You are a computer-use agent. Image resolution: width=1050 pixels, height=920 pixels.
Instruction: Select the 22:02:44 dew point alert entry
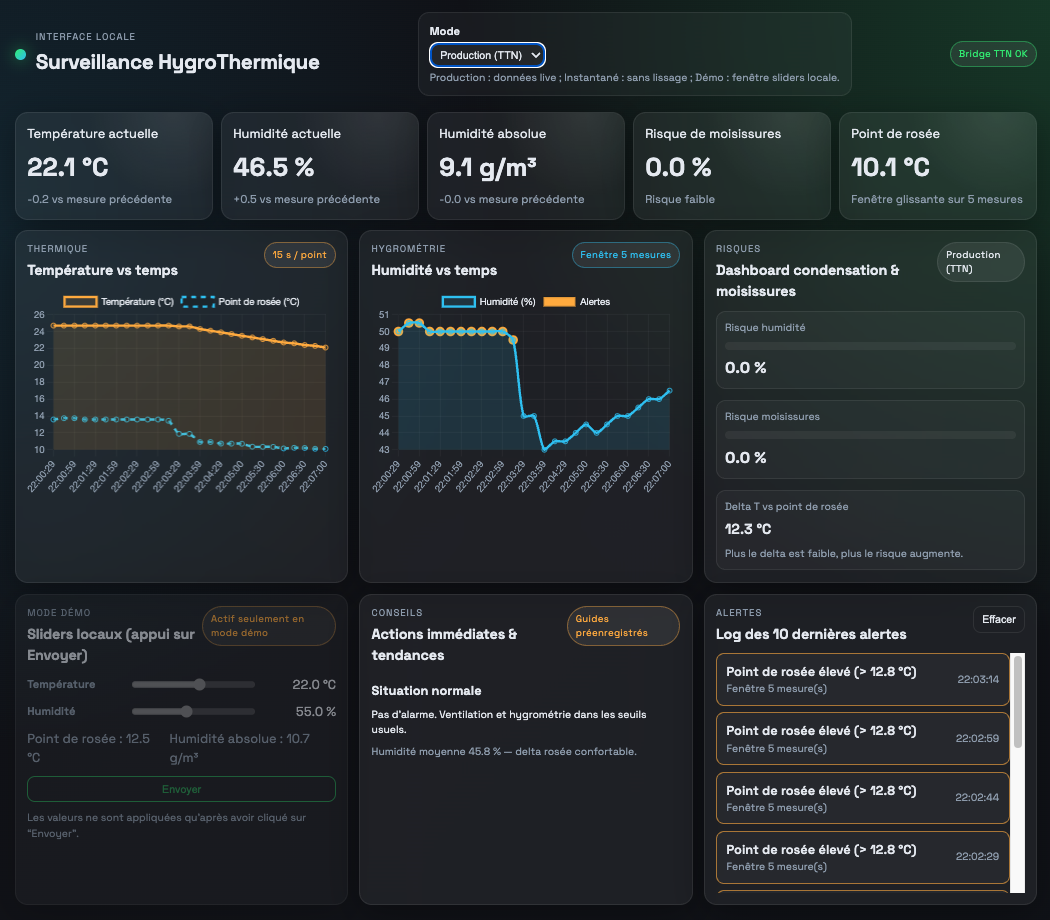click(862, 797)
